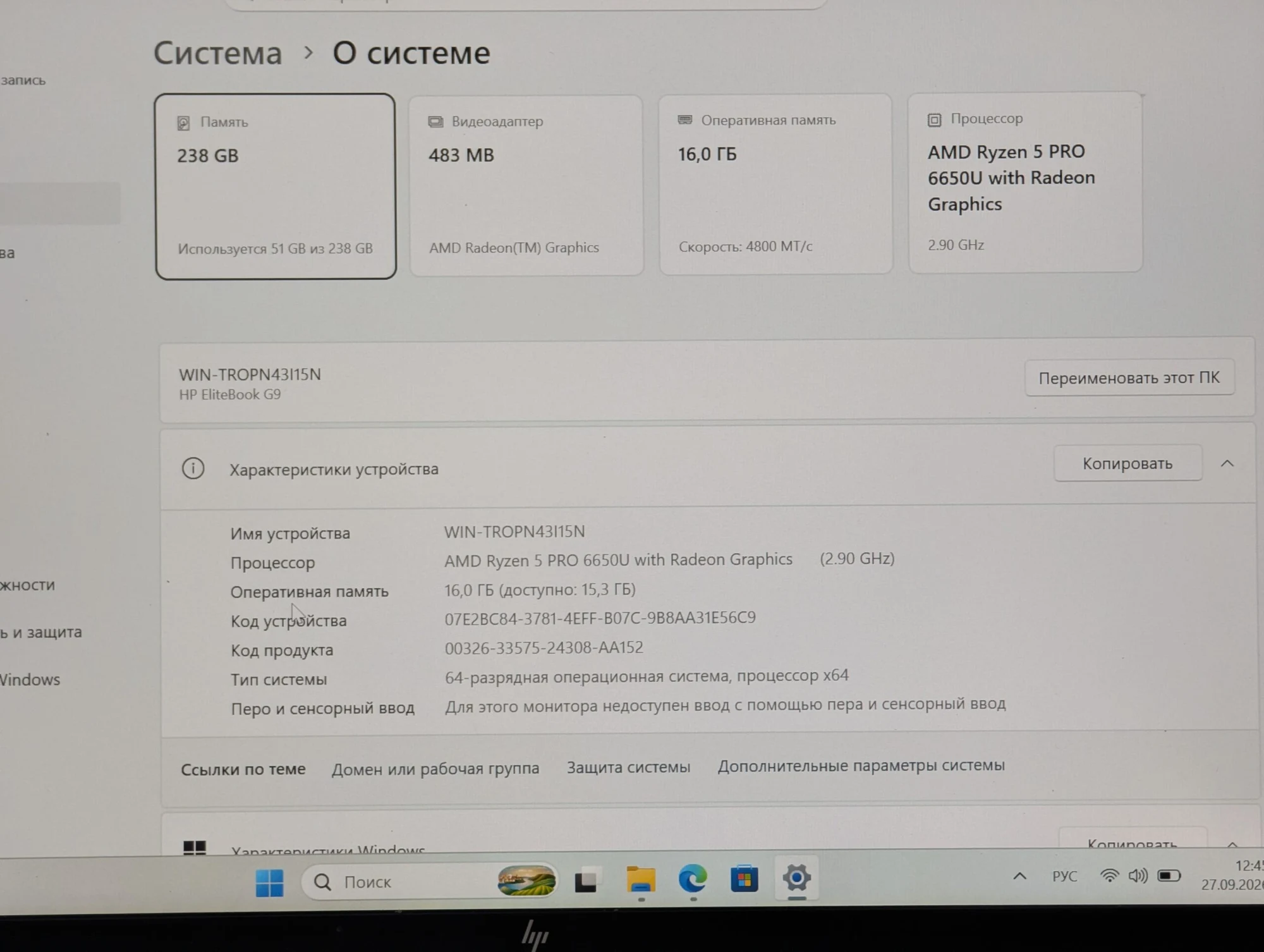Switch the РУС input language indicator

(x=1065, y=876)
